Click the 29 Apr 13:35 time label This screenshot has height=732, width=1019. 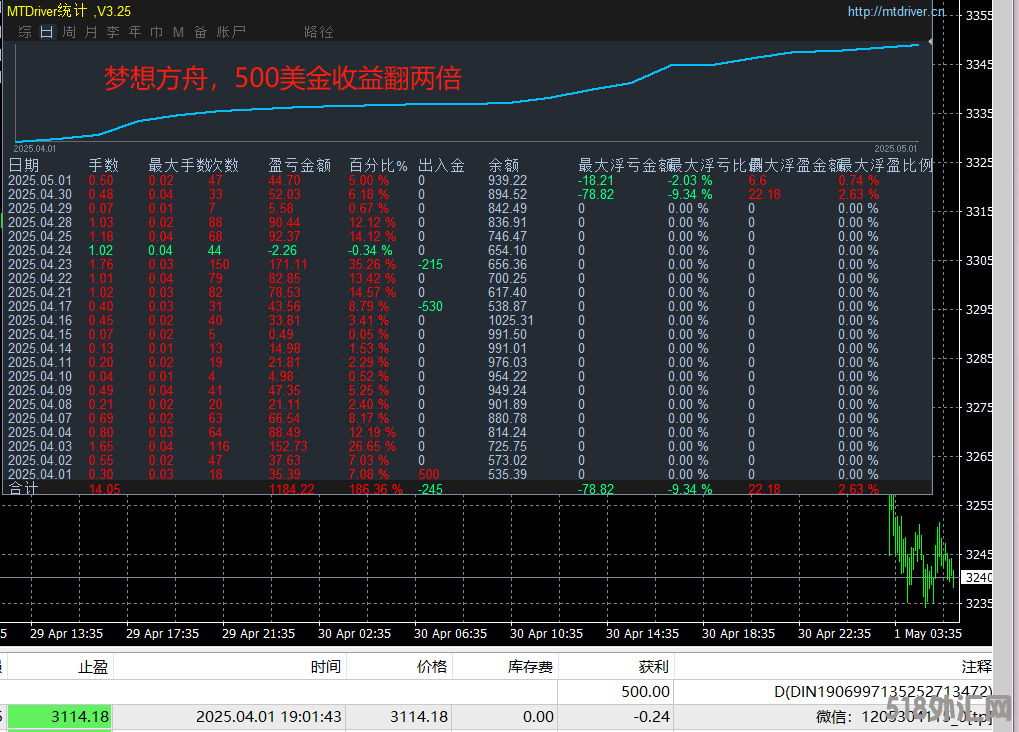pyautogui.click(x=66, y=633)
